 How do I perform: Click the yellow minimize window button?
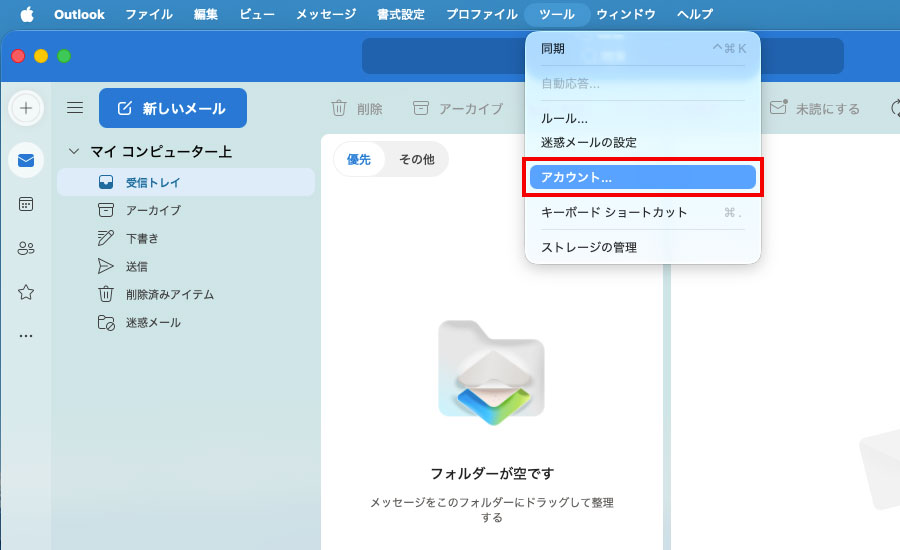41,56
